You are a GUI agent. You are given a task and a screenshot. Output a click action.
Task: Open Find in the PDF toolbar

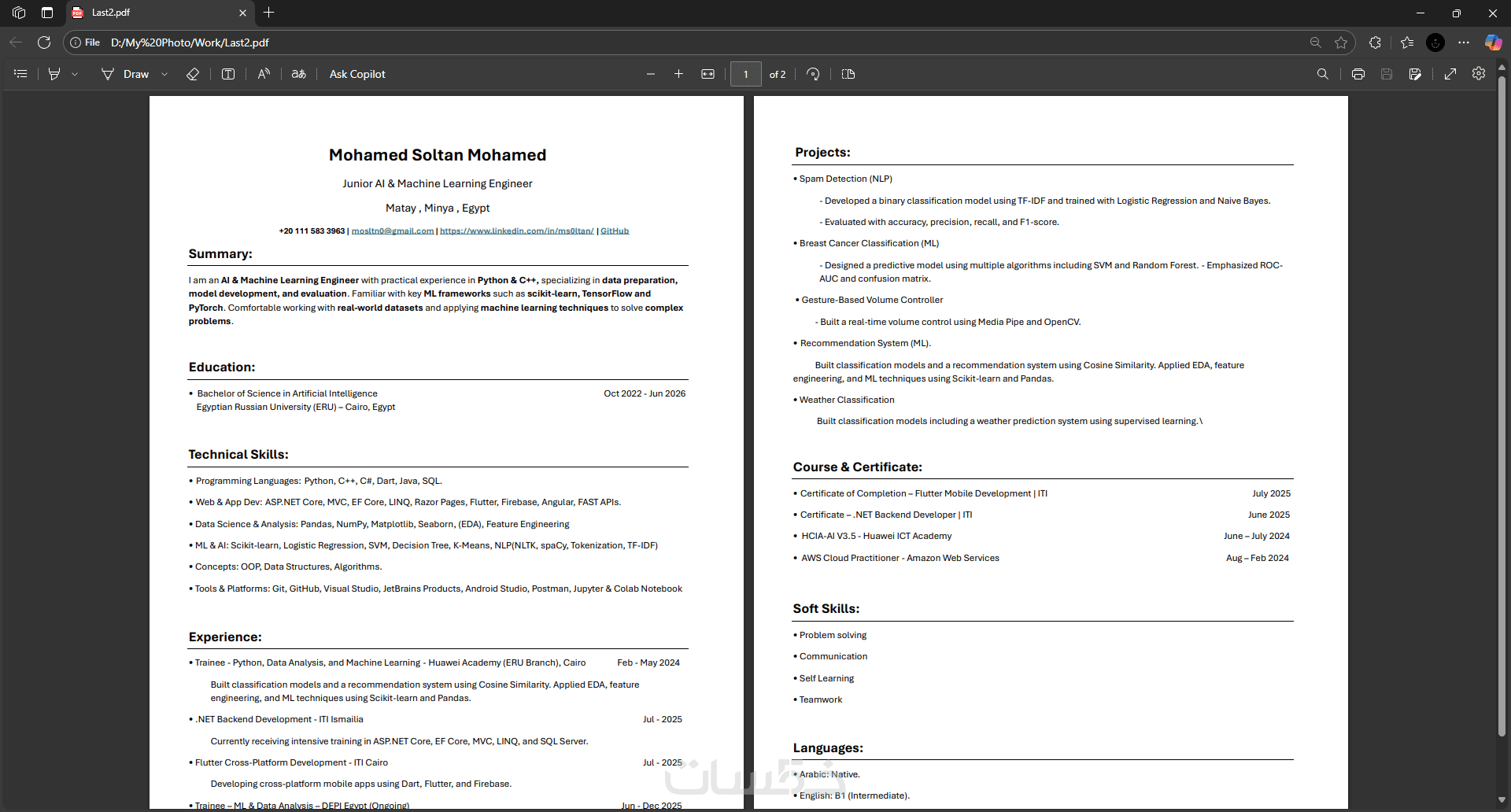pos(1323,74)
